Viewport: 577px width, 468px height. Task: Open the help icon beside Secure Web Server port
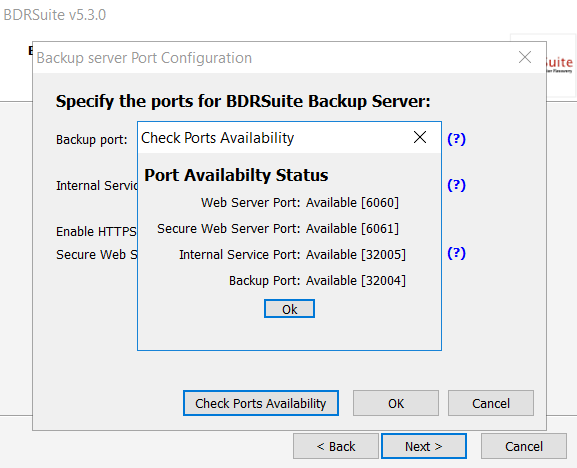456,253
